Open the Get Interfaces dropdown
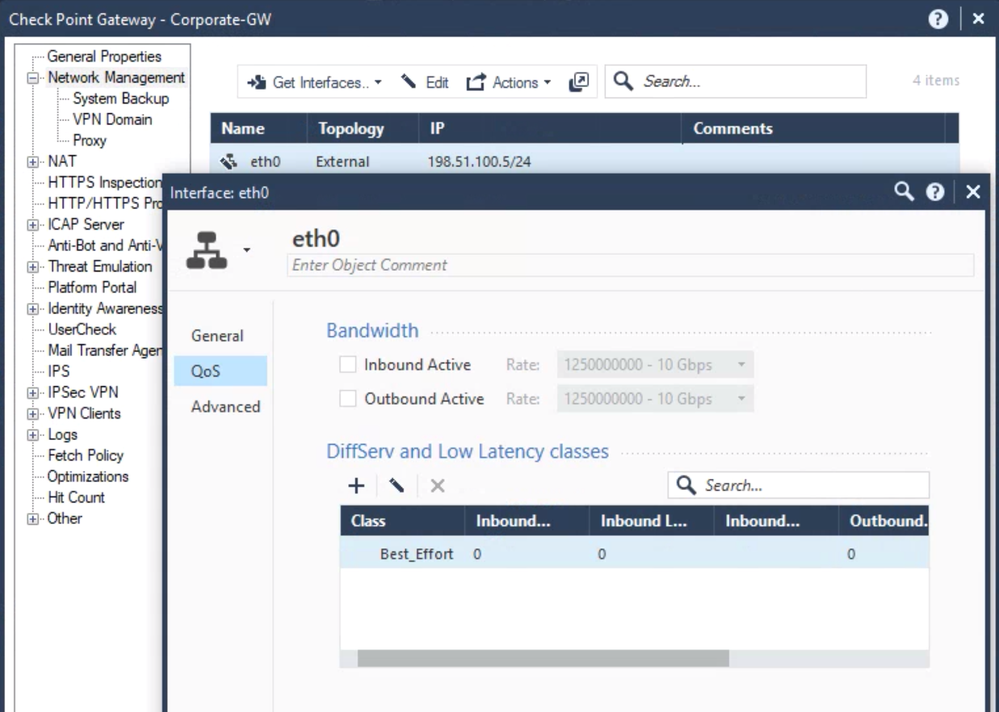 (x=314, y=82)
